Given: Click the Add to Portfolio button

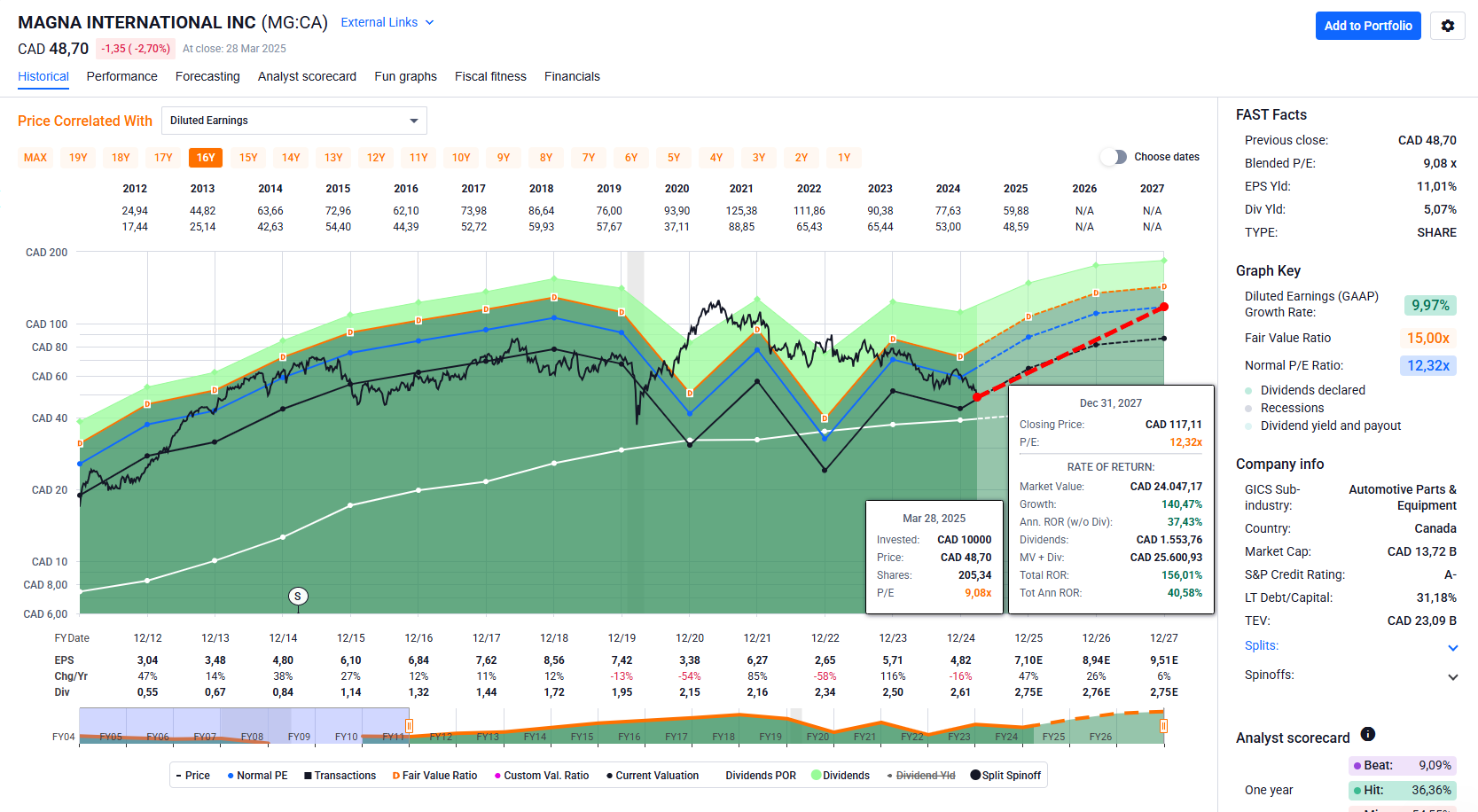Looking at the screenshot, I should coord(1367,26).
